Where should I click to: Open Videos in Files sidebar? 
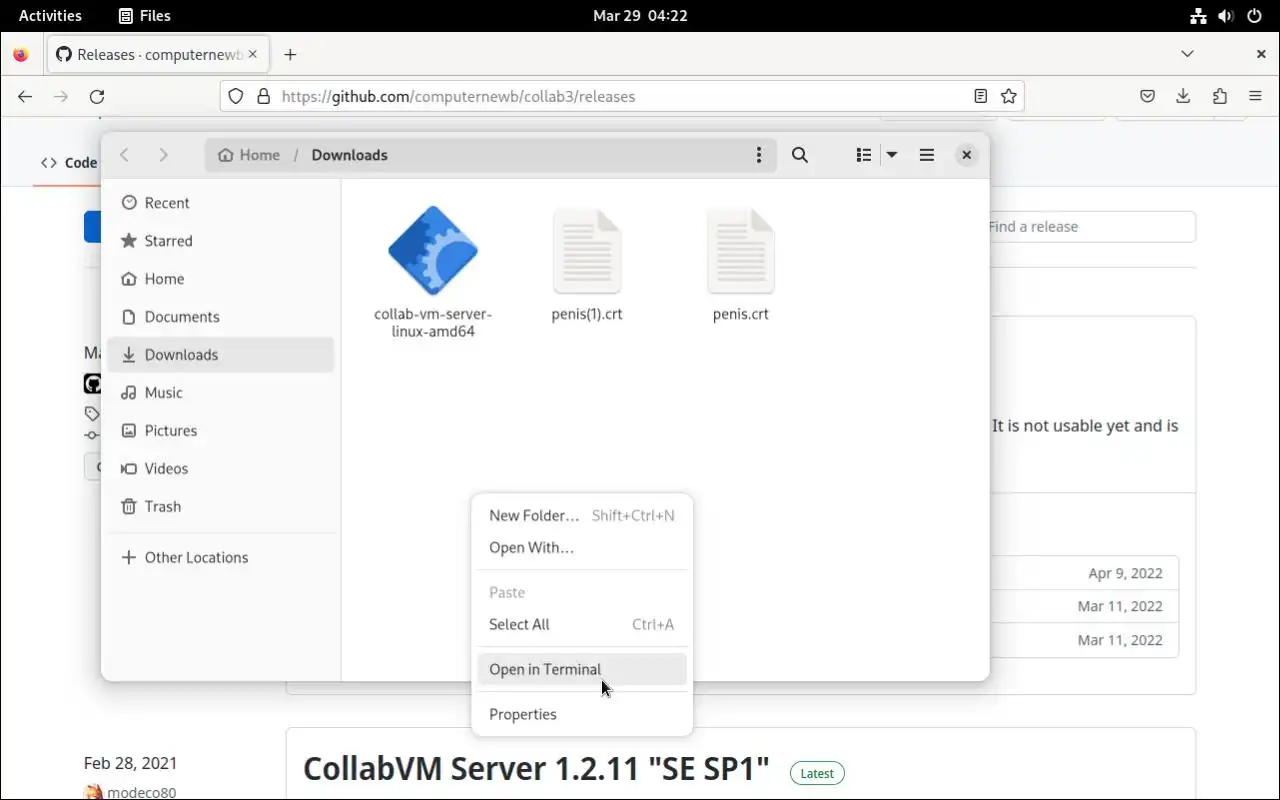[220, 469]
